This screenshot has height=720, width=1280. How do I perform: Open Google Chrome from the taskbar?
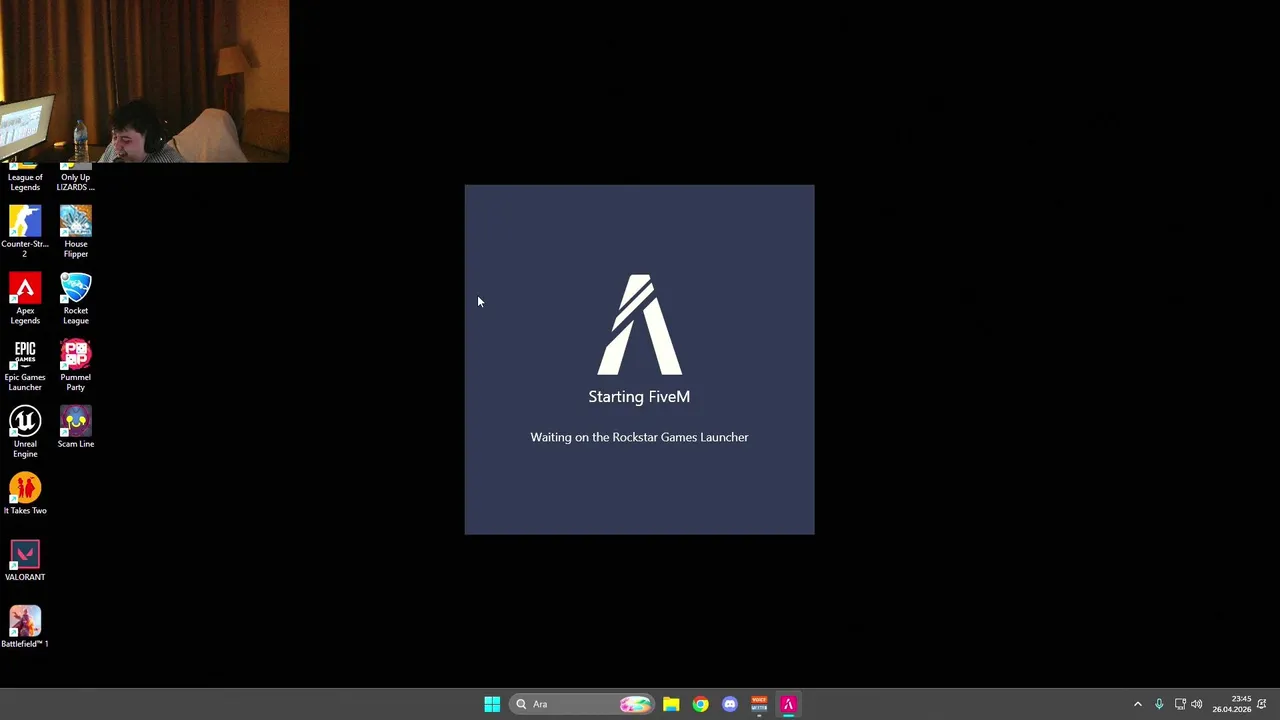pos(700,704)
